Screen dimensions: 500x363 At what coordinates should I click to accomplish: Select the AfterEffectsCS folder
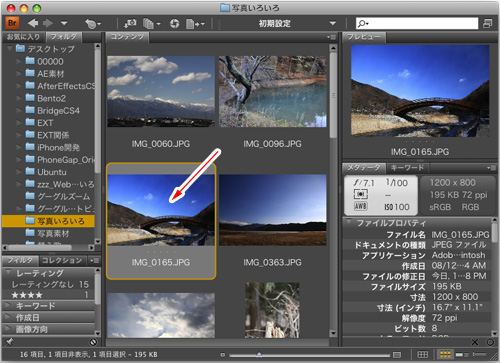point(60,86)
